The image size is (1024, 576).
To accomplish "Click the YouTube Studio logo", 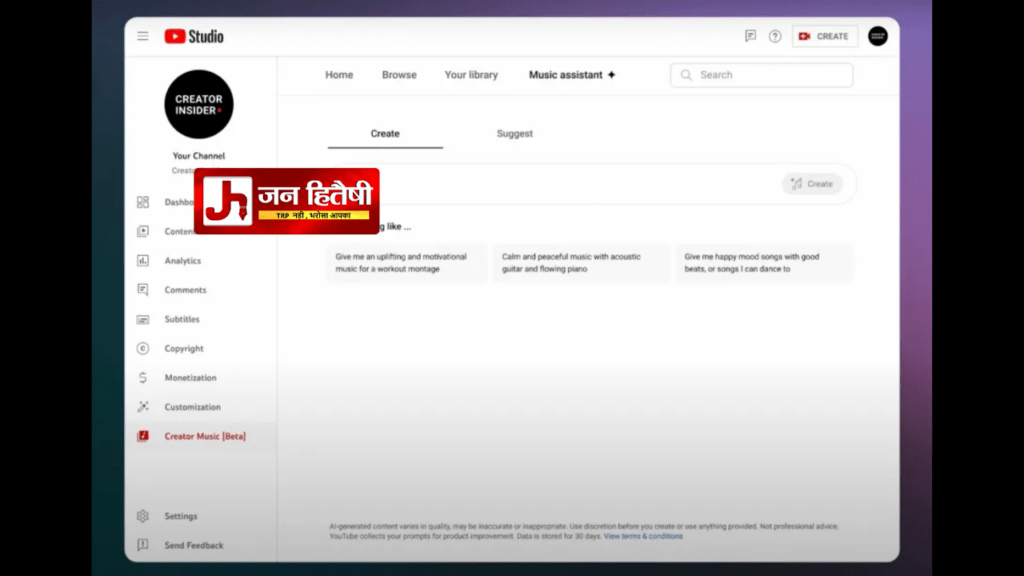I will [194, 37].
